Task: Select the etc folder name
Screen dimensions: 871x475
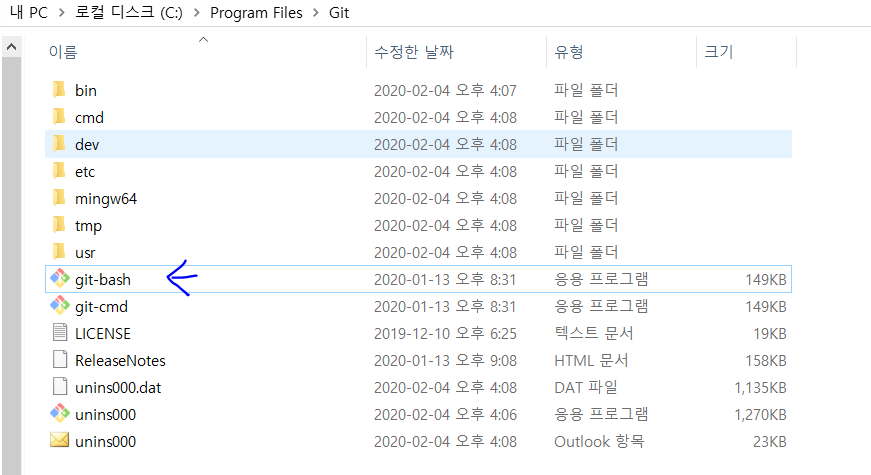Action: [x=85, y=172]
